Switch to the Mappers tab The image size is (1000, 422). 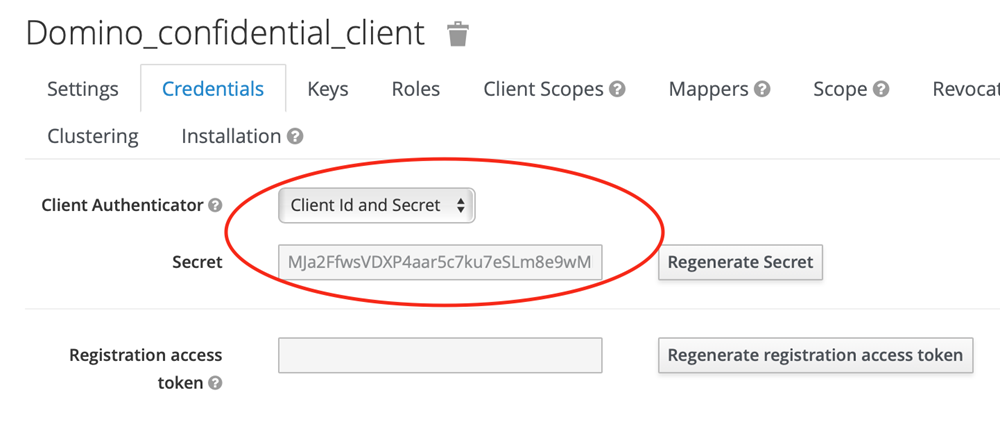[708, 89]
